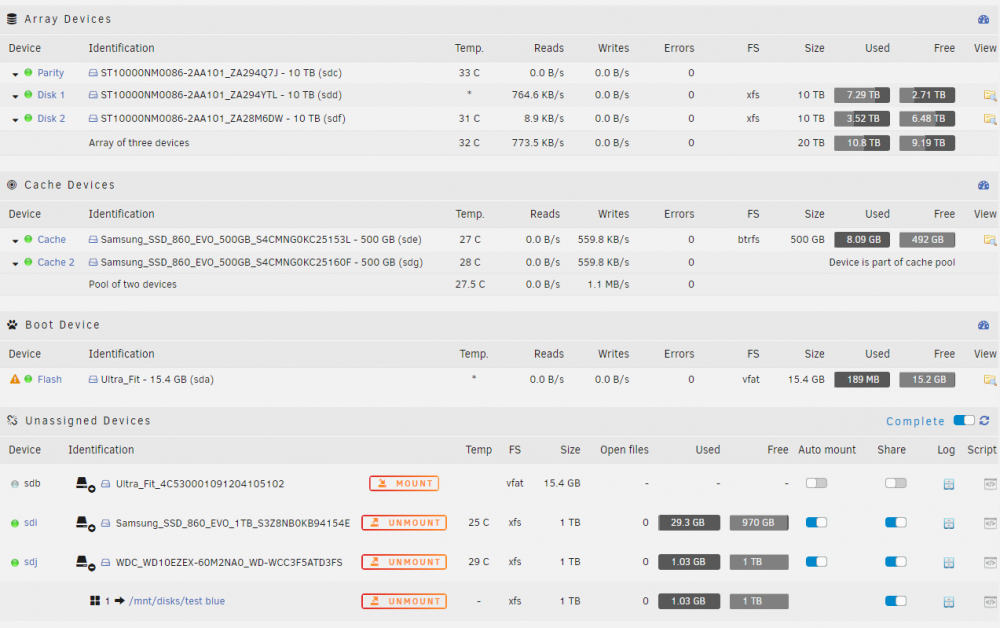Open the sdj device link
This screenshot has width=1000, height=628.
31,562
